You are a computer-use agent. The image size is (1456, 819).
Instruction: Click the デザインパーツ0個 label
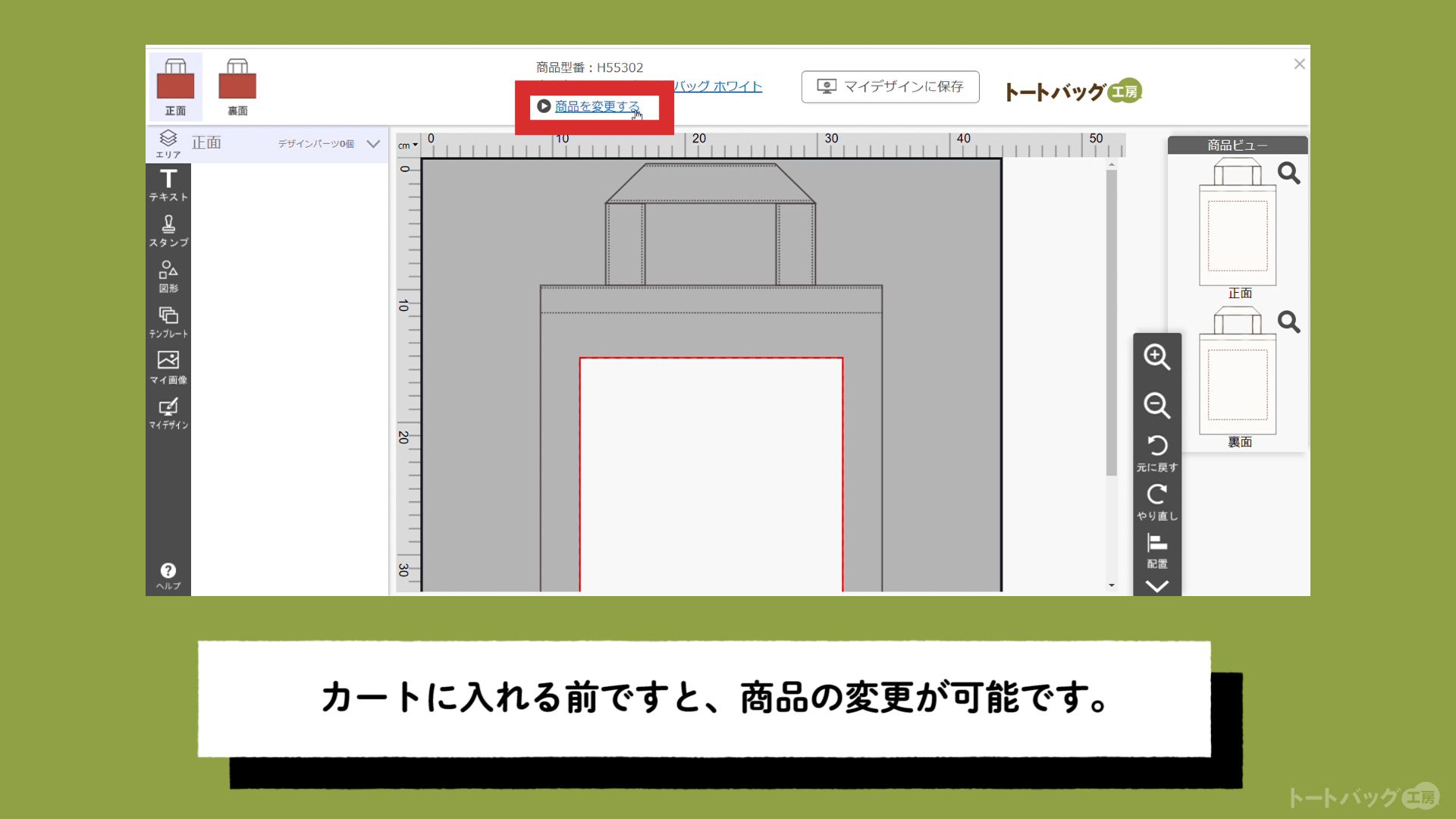point(315,143)
